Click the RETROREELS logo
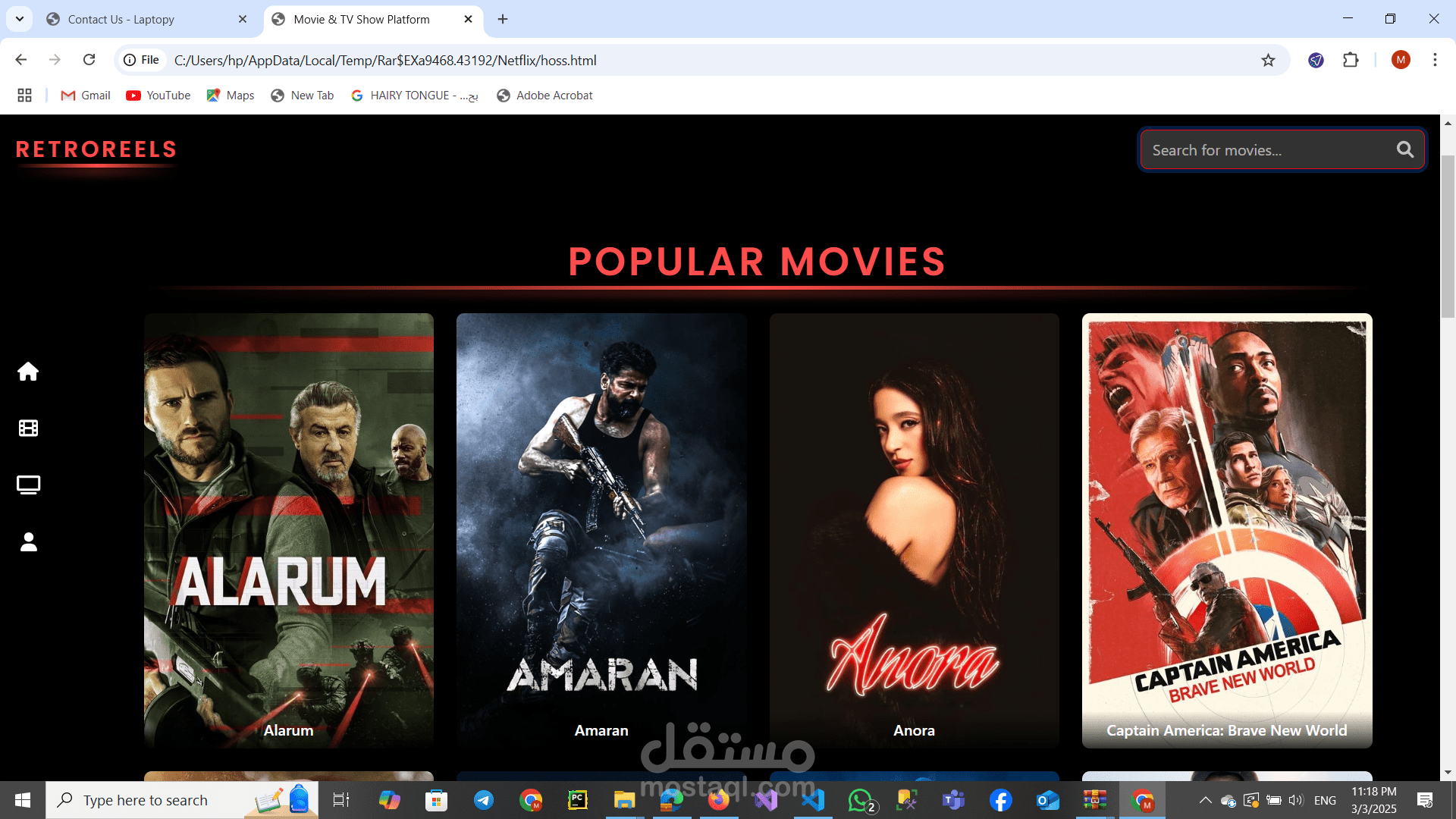This screenshot has width=1456, height=819. coord(96,150)
